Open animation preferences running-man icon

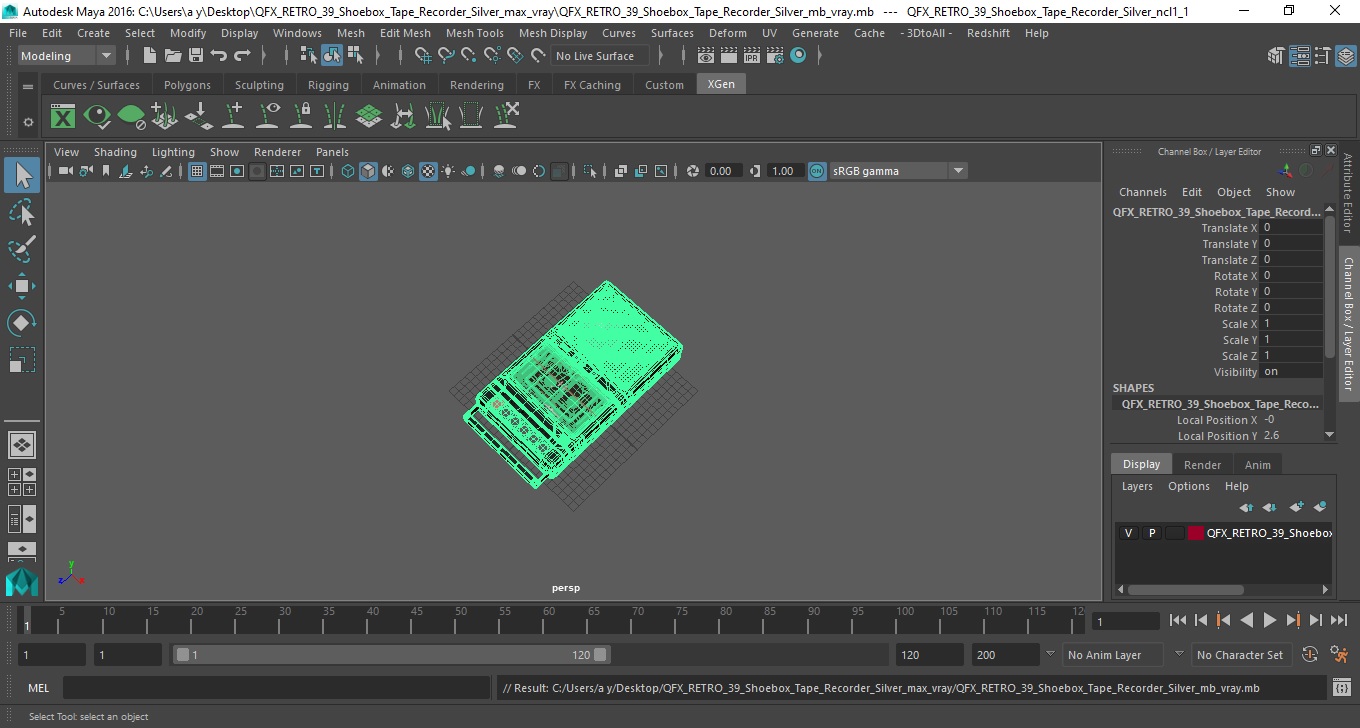1339,654
